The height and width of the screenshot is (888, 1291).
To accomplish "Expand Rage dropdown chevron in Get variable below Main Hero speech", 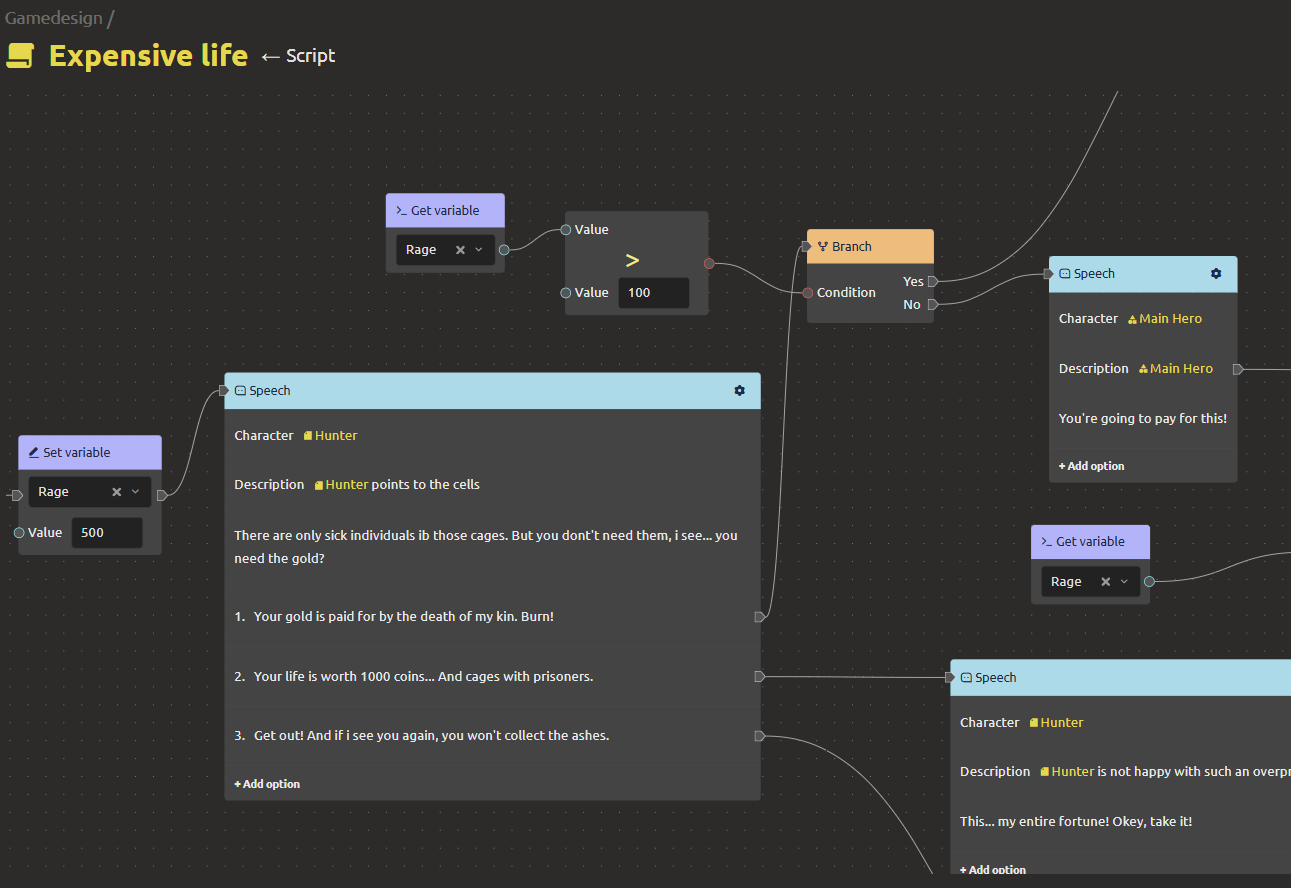I will coord(1124,582).
